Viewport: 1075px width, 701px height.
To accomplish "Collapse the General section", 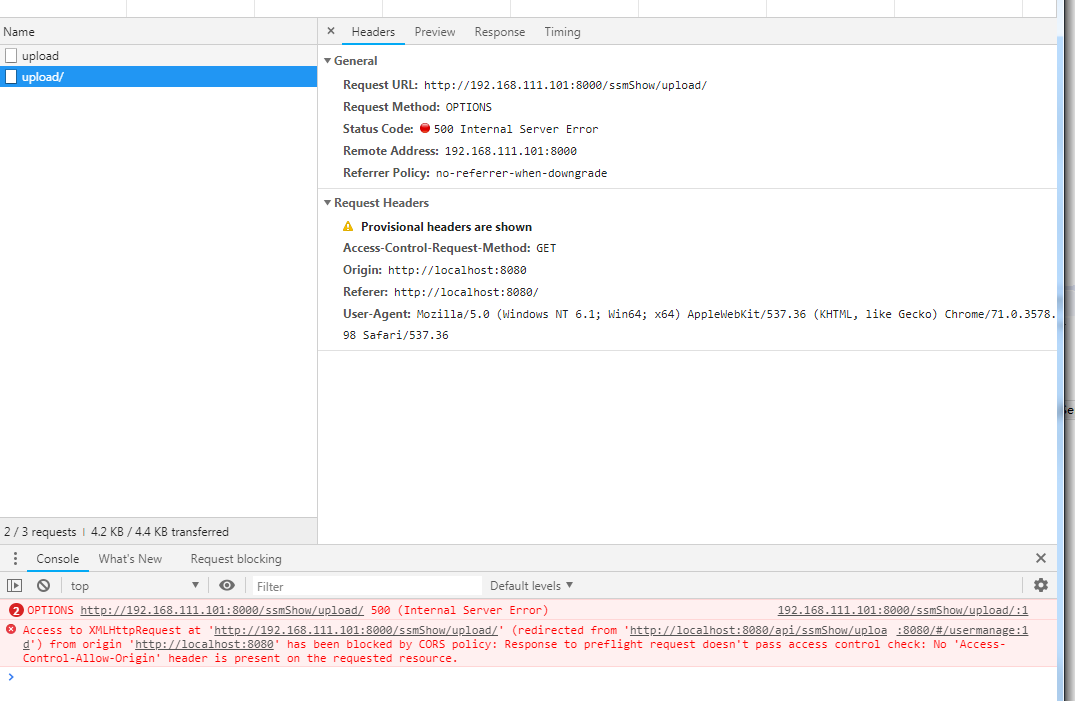I will (x=328, y=60).
